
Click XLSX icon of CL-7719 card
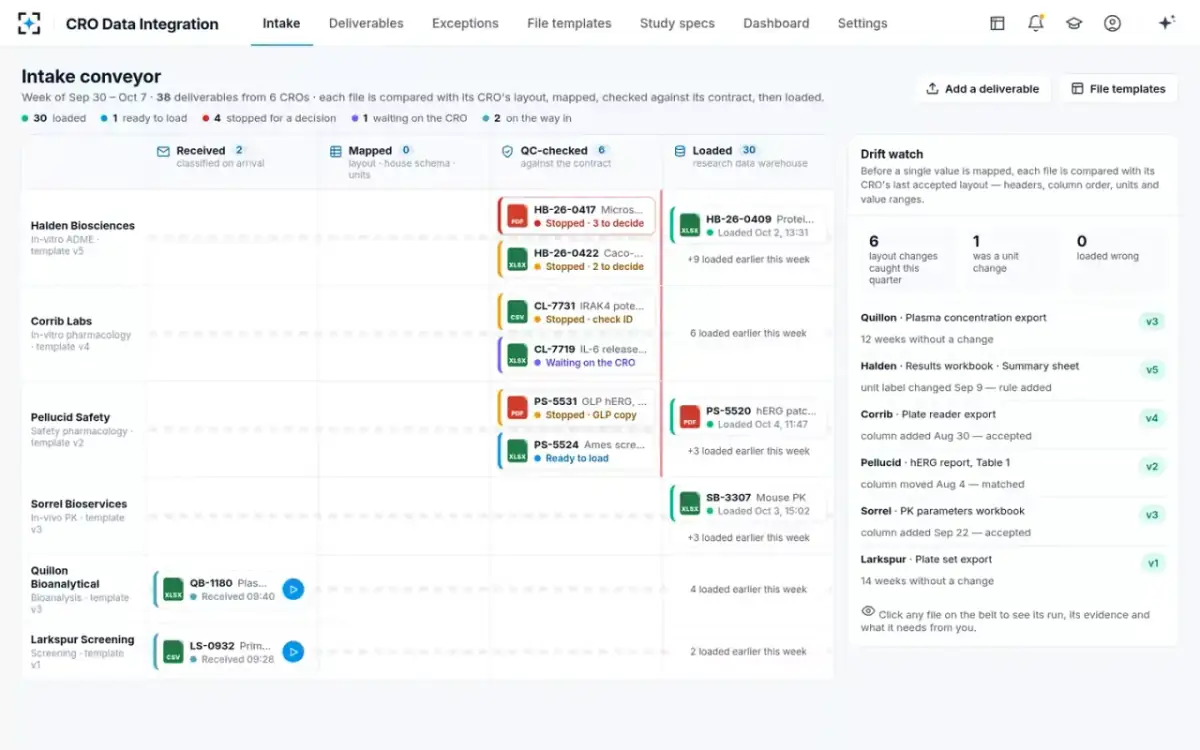point(517,355)
